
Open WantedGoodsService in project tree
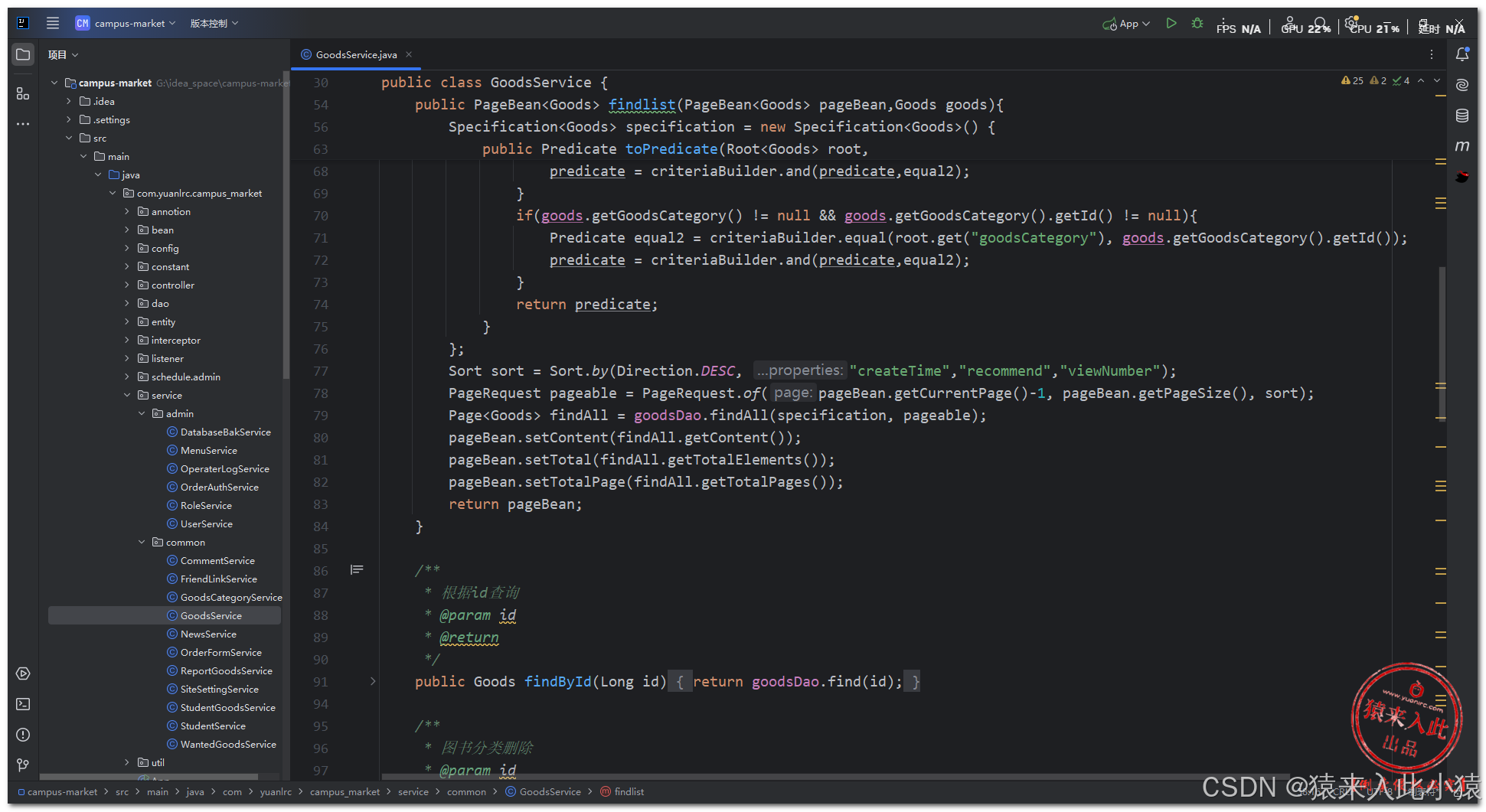click(228, 744)
